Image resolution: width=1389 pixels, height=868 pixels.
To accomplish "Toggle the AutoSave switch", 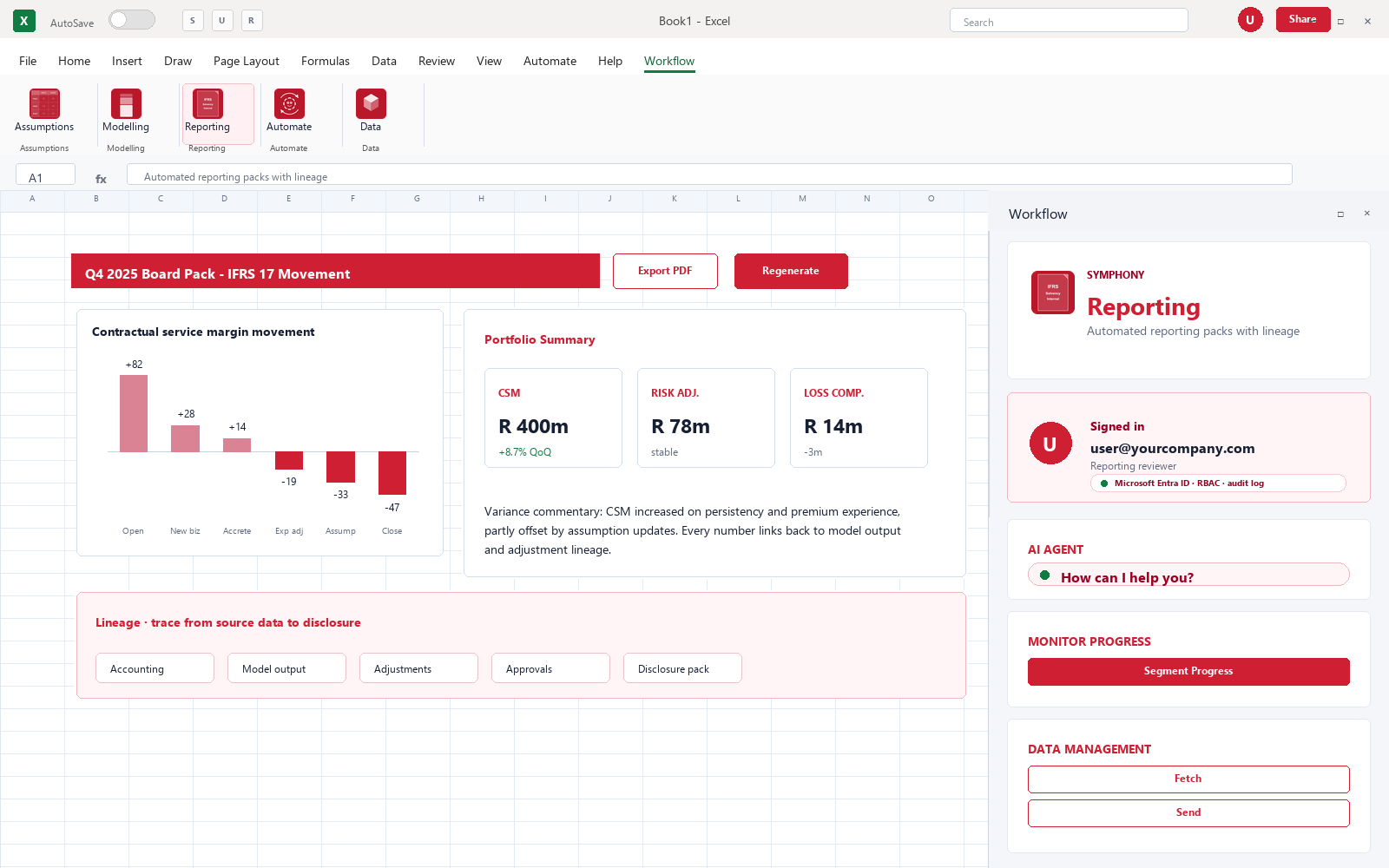I will coord(132,20).
